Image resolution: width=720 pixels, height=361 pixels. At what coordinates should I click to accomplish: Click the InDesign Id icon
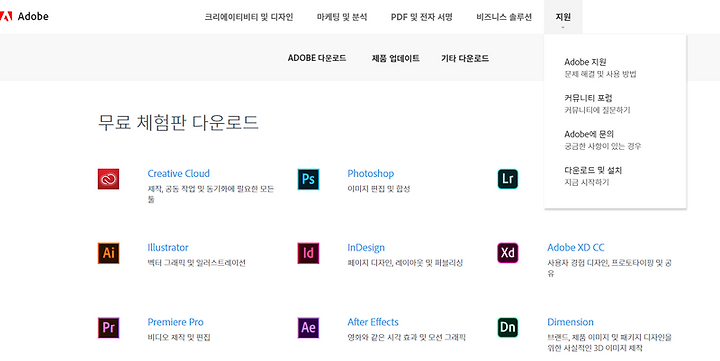(x=308, y=253)
